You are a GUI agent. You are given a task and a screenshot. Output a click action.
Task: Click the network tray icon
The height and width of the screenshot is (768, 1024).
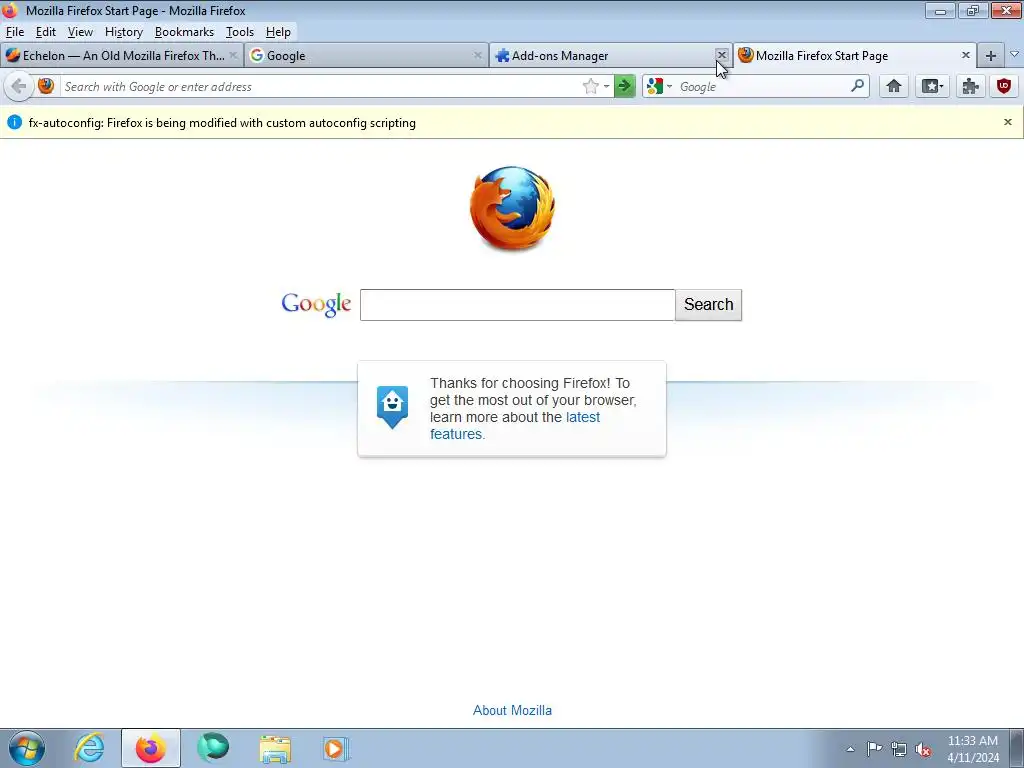[x=899, y=749]
